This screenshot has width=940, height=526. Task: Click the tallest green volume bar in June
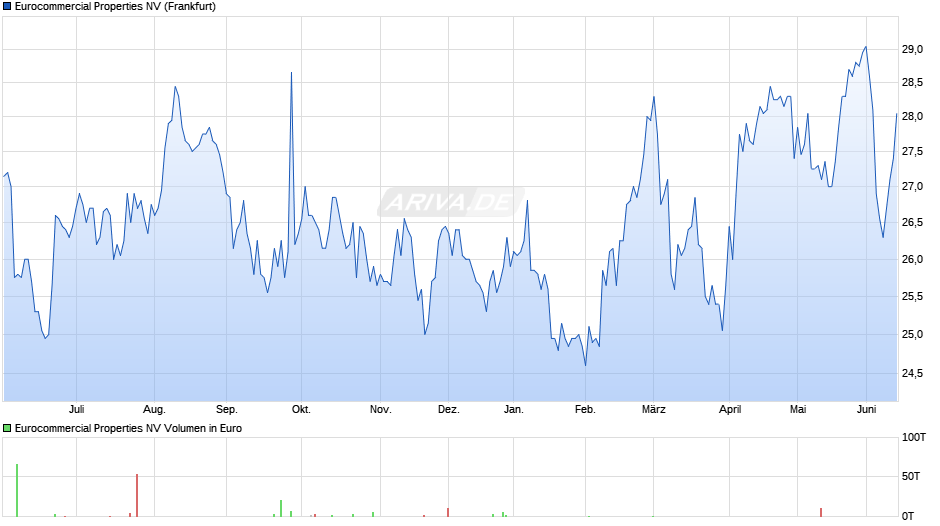point(17,490)
